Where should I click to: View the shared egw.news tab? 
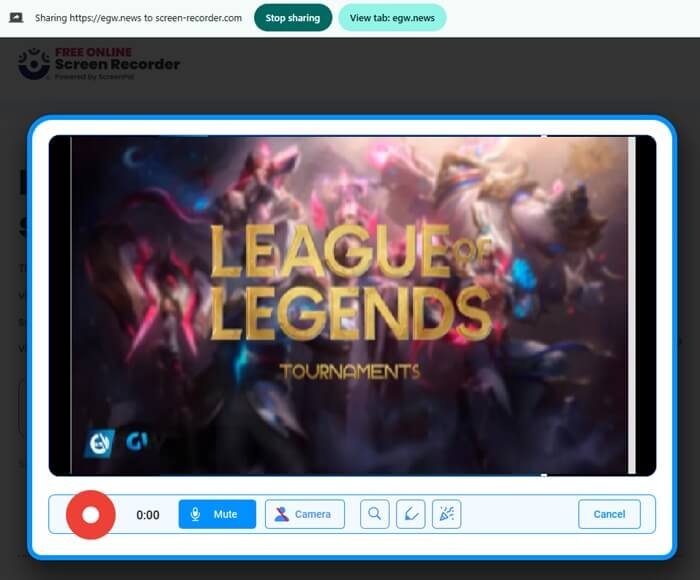click(x=392, y=18)
